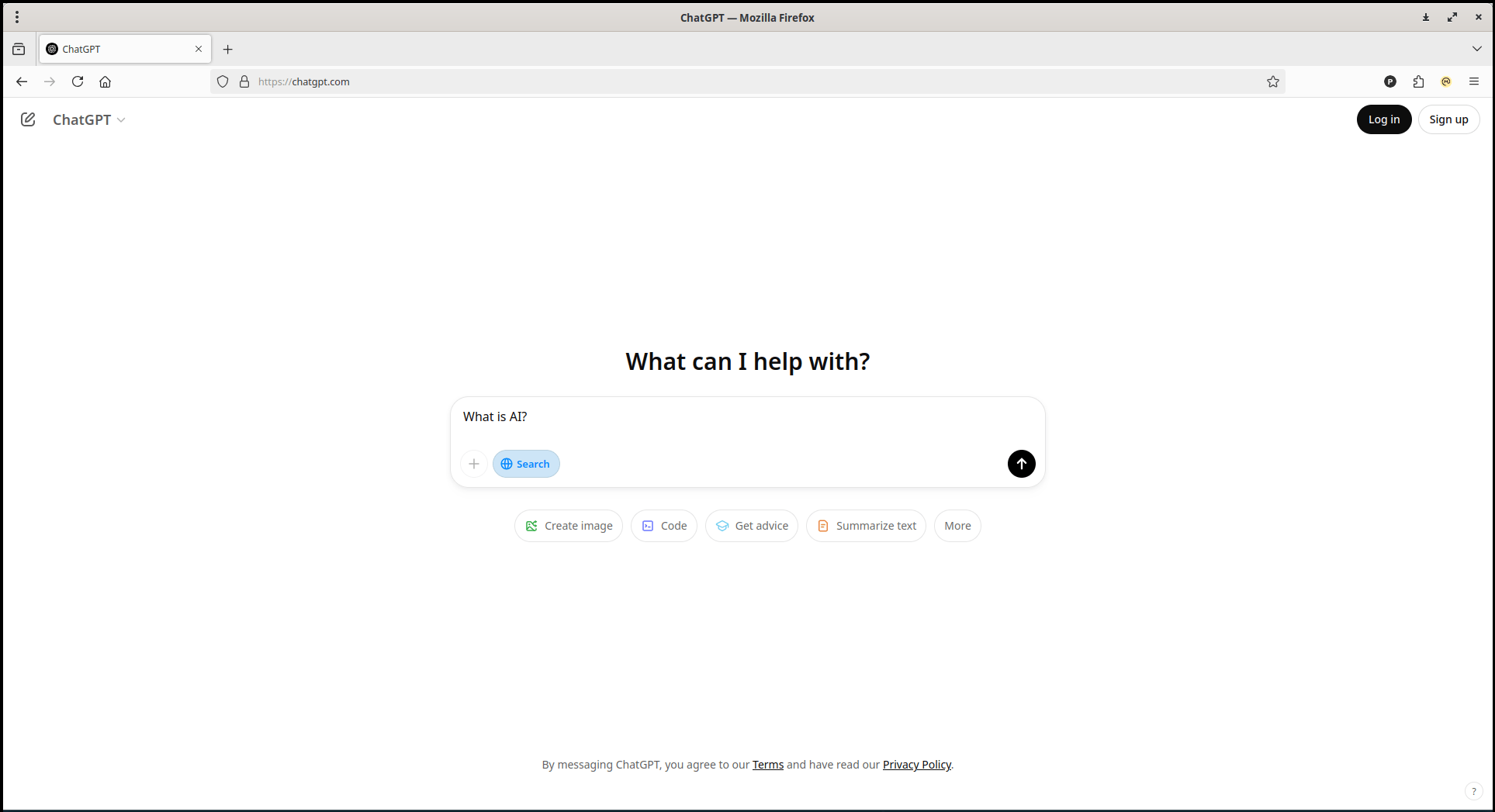This screenshot has width=1495, height=812.
Task: Send the message with the arrow icon
Action: pos(1021,463)
